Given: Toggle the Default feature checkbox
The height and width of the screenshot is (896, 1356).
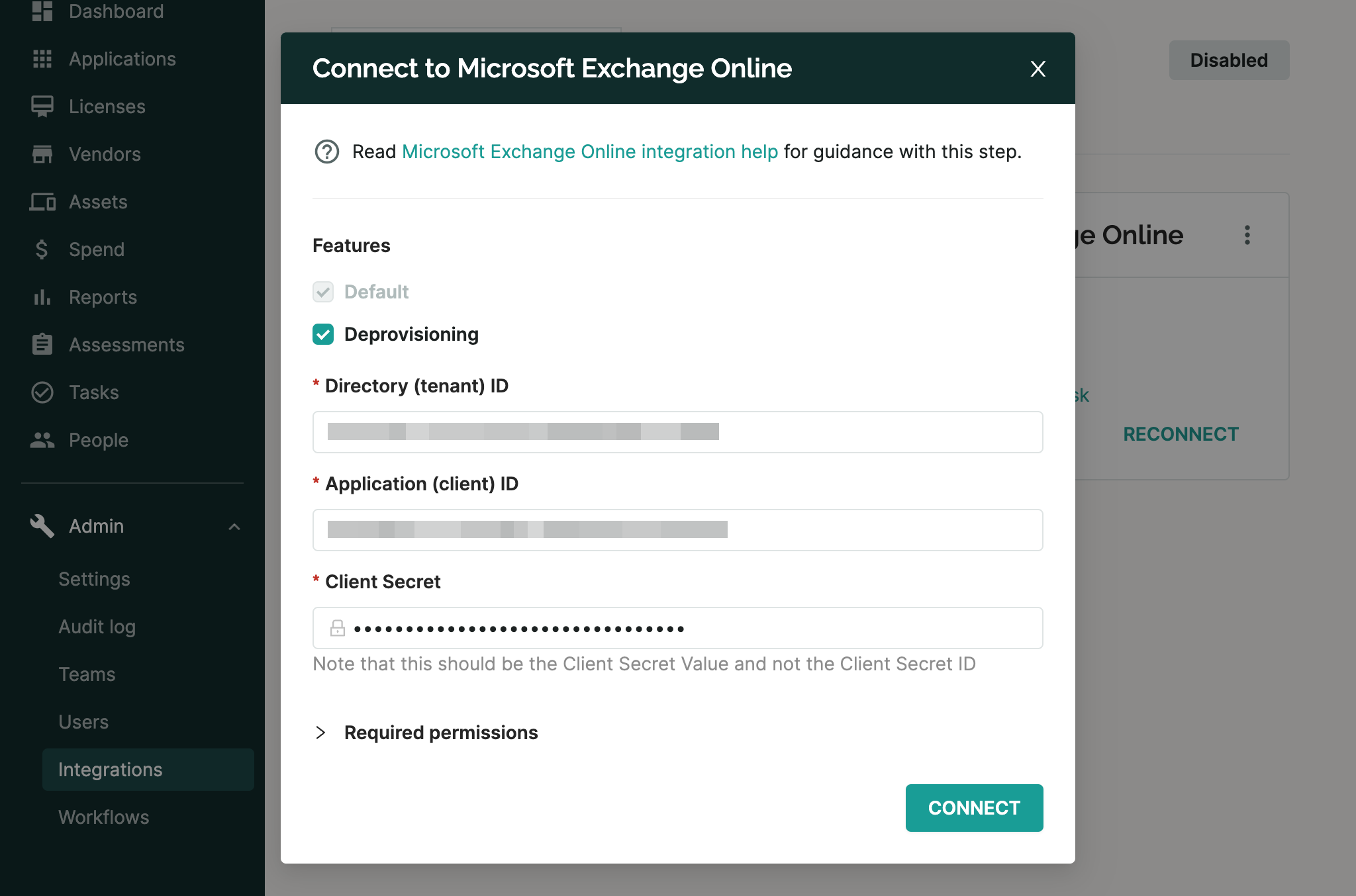Looking at the screenshot, I should click(323, 292).
